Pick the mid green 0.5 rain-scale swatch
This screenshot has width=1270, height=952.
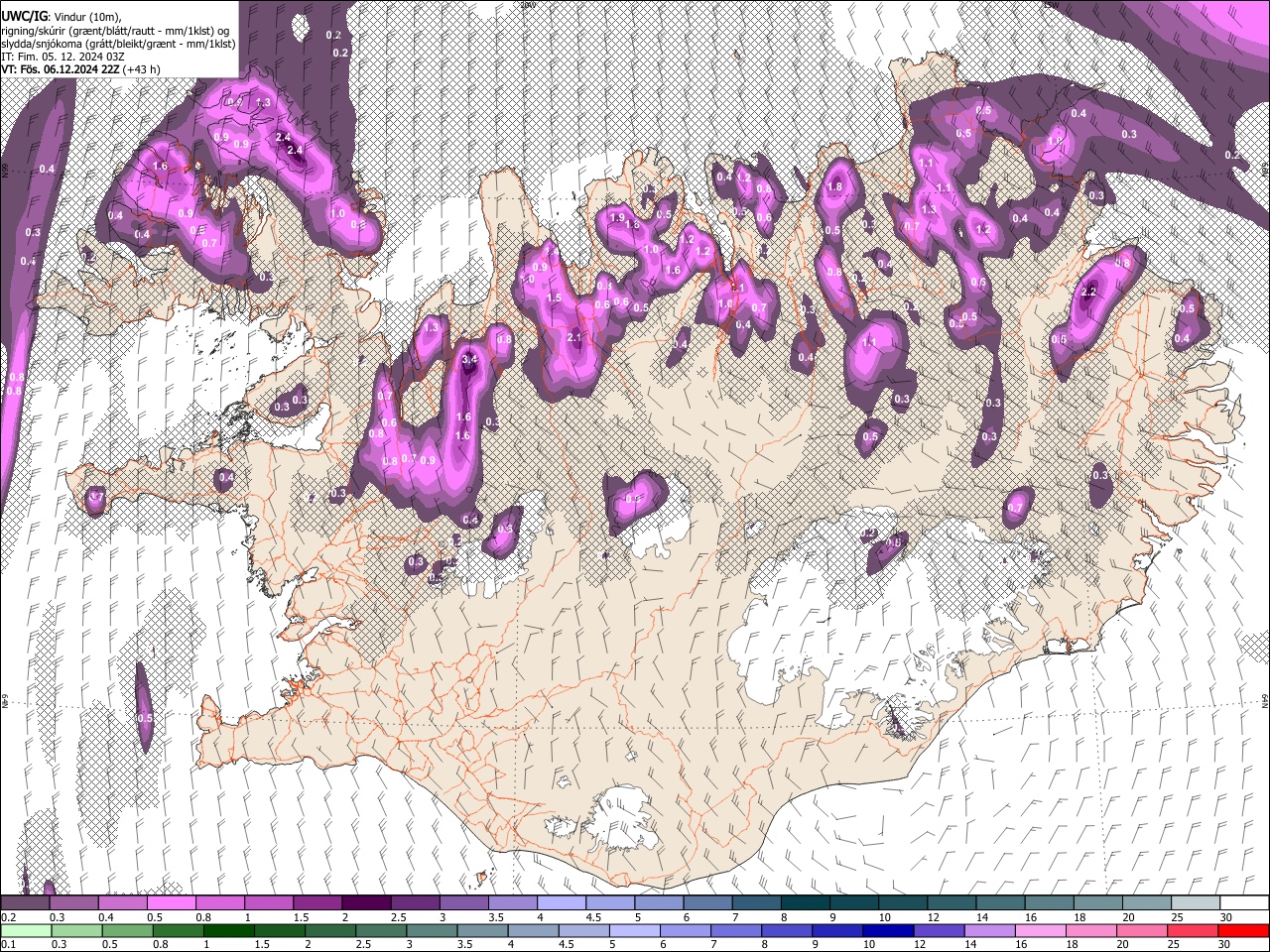(127, 930)
